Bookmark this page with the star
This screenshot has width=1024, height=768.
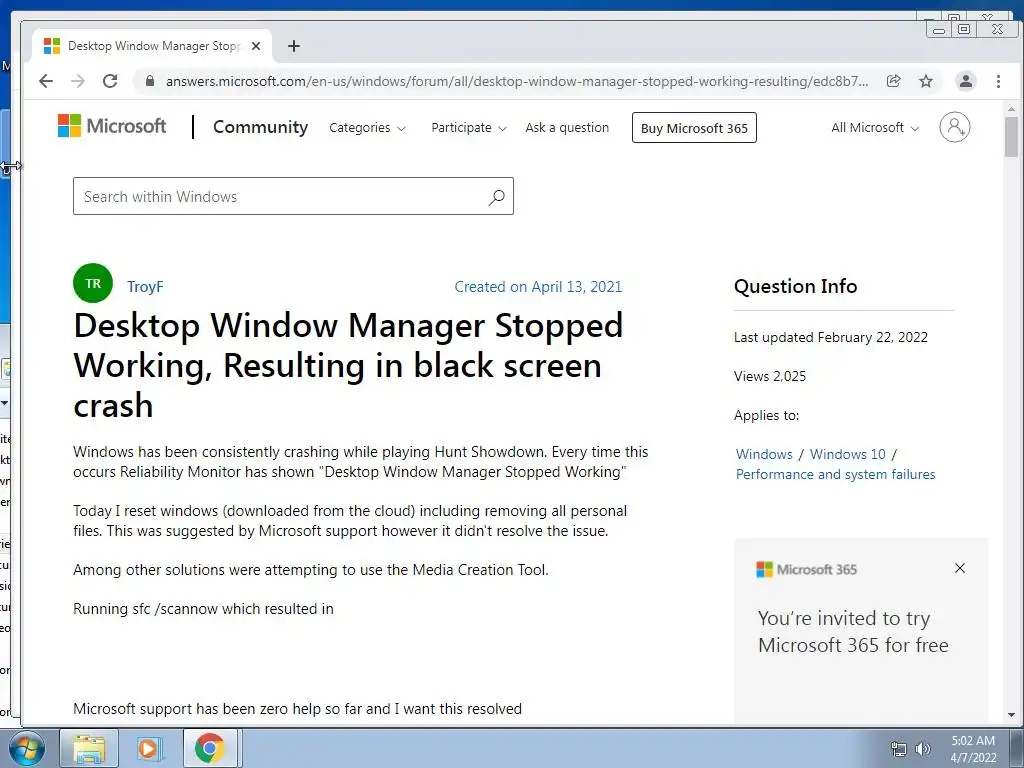click(926, 81)
